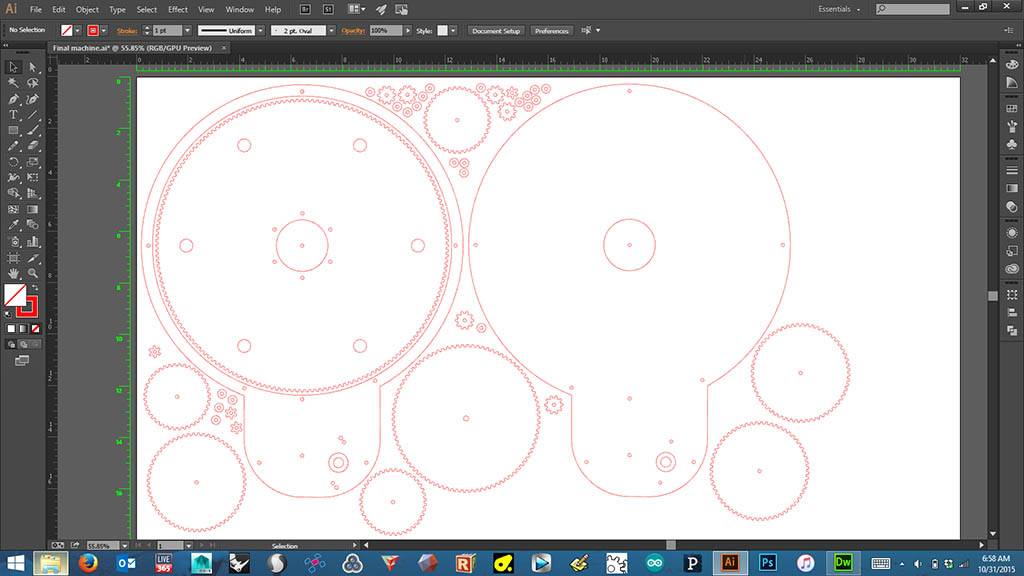Swap fill and stroke colors
Screen dimensions: 1024x576
click(35, 288)
